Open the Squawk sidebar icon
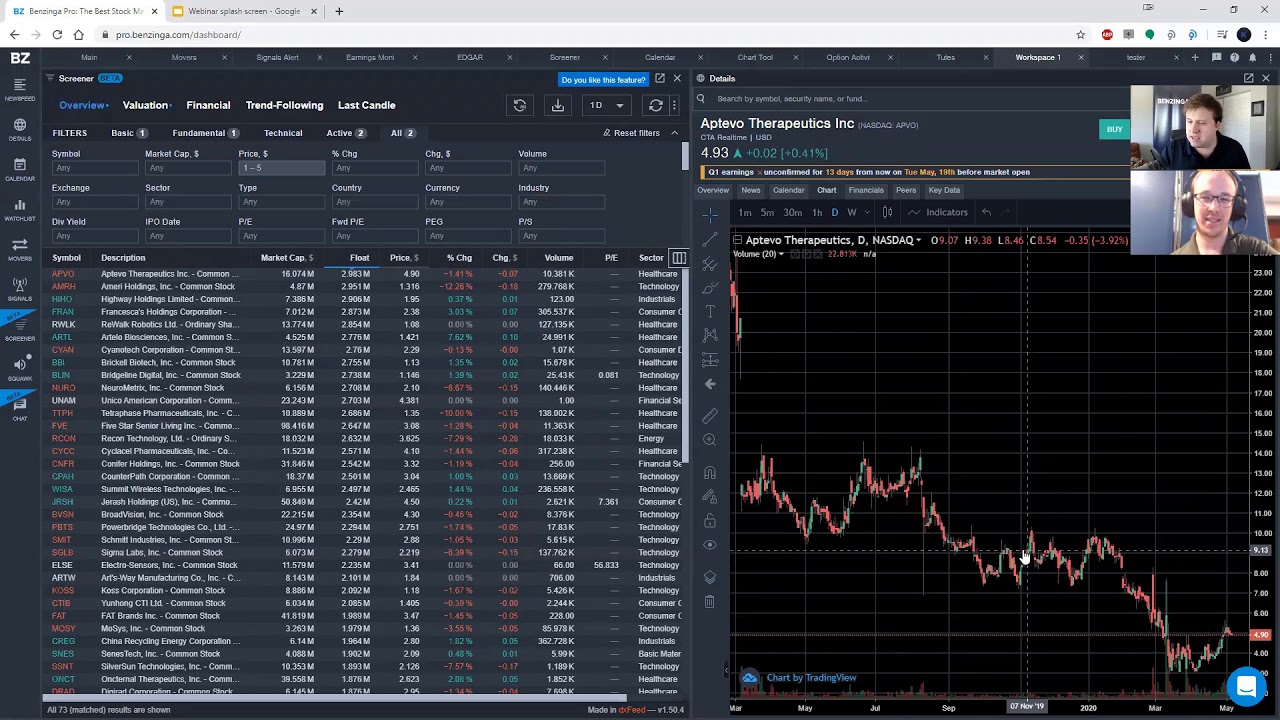This screenshot has width=1280, height=720. [x=20, y=370]
